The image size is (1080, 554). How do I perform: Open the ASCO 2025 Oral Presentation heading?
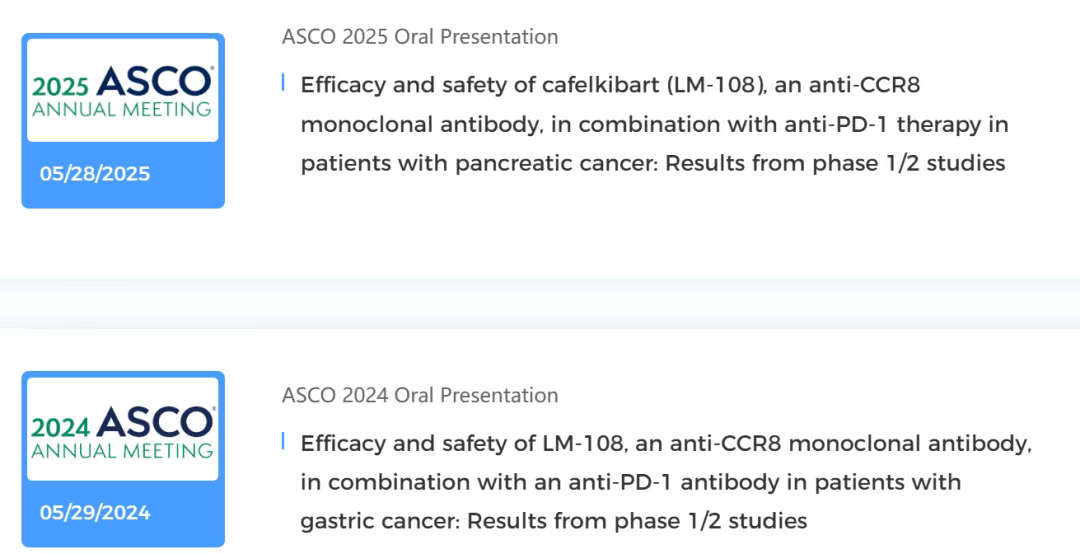[x=419, y=37]
